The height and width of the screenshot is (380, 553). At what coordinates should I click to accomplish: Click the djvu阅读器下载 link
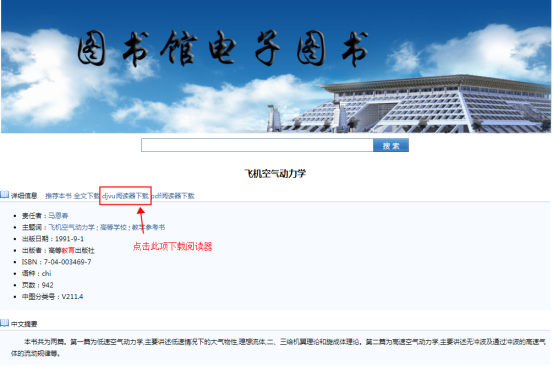pyautogui.click(x=125, y=196)
